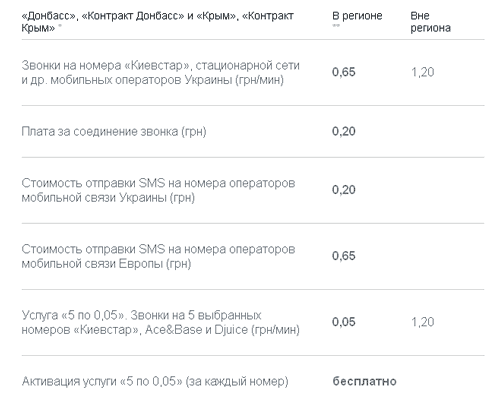Select the «Вне региона» column header
The width and height of the screenshot is (500, 398).
430,22
